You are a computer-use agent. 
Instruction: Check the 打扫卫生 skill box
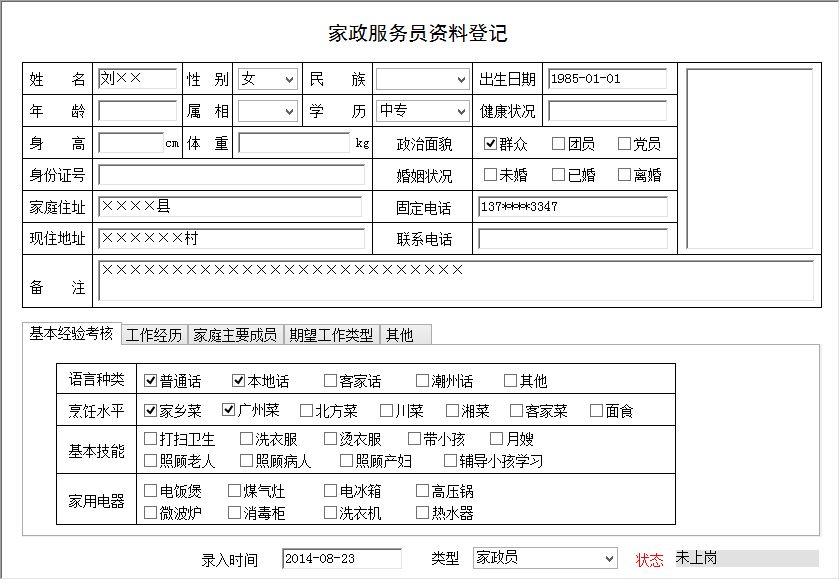151,439
